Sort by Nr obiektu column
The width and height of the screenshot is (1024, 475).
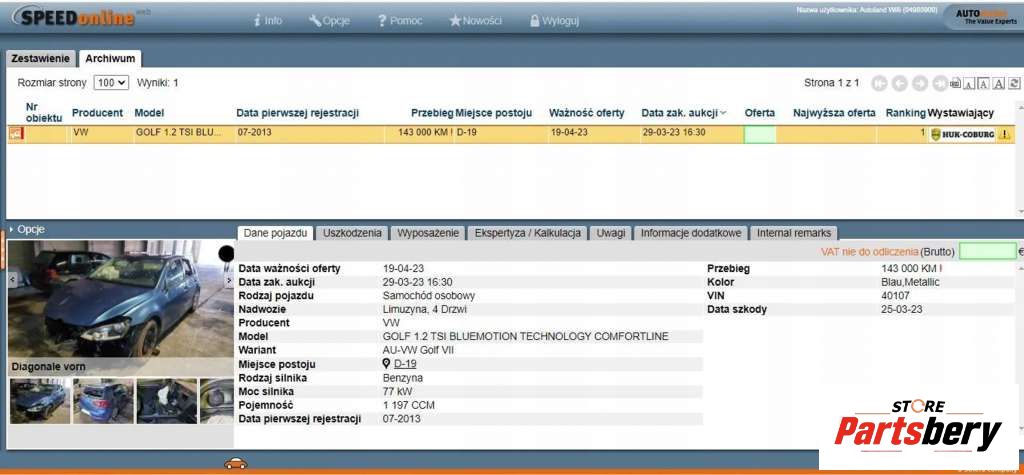click(44, 112)
